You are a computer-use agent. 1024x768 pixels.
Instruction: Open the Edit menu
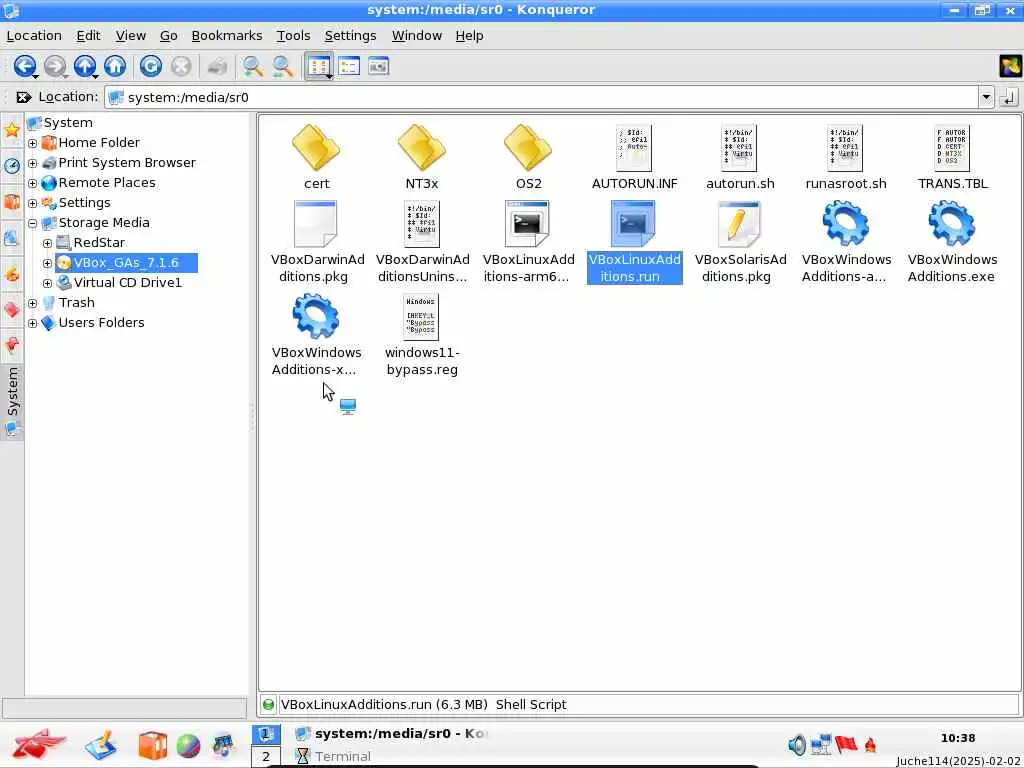[x=88, y=36]
